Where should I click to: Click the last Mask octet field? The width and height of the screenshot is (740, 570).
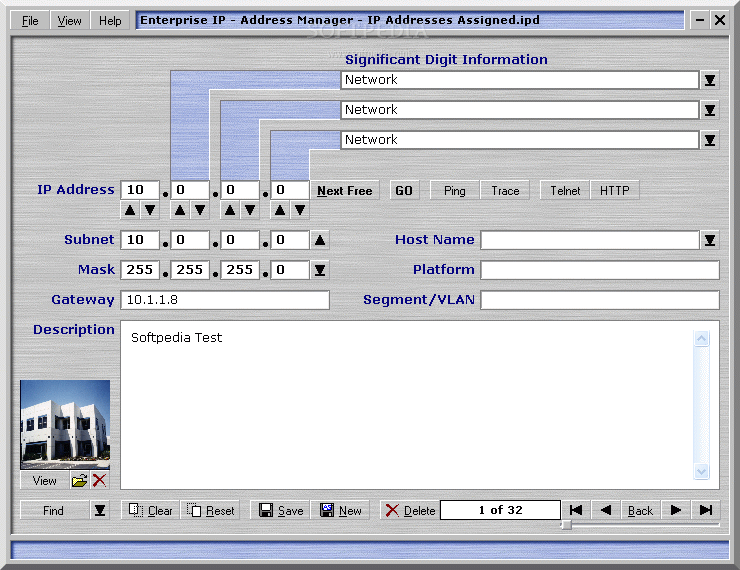[x=290, y=270]
